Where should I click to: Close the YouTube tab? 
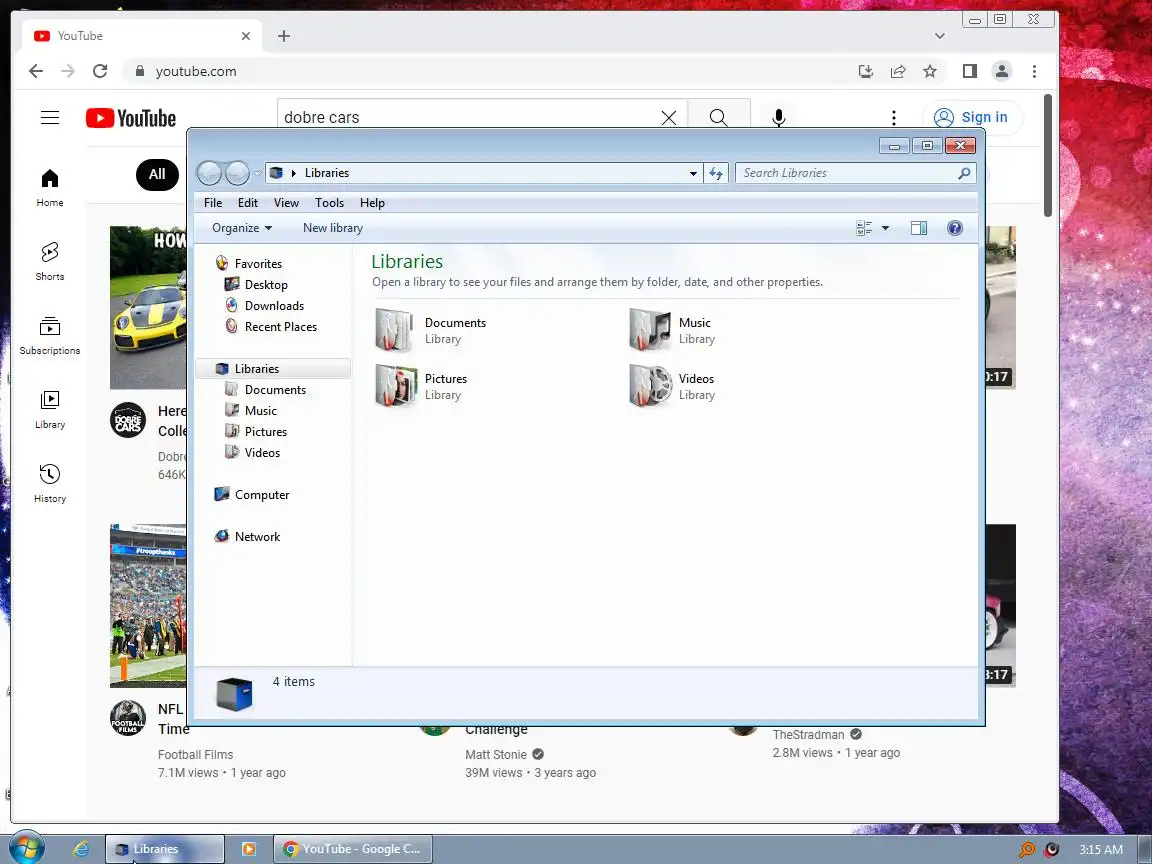click(245, 36)
